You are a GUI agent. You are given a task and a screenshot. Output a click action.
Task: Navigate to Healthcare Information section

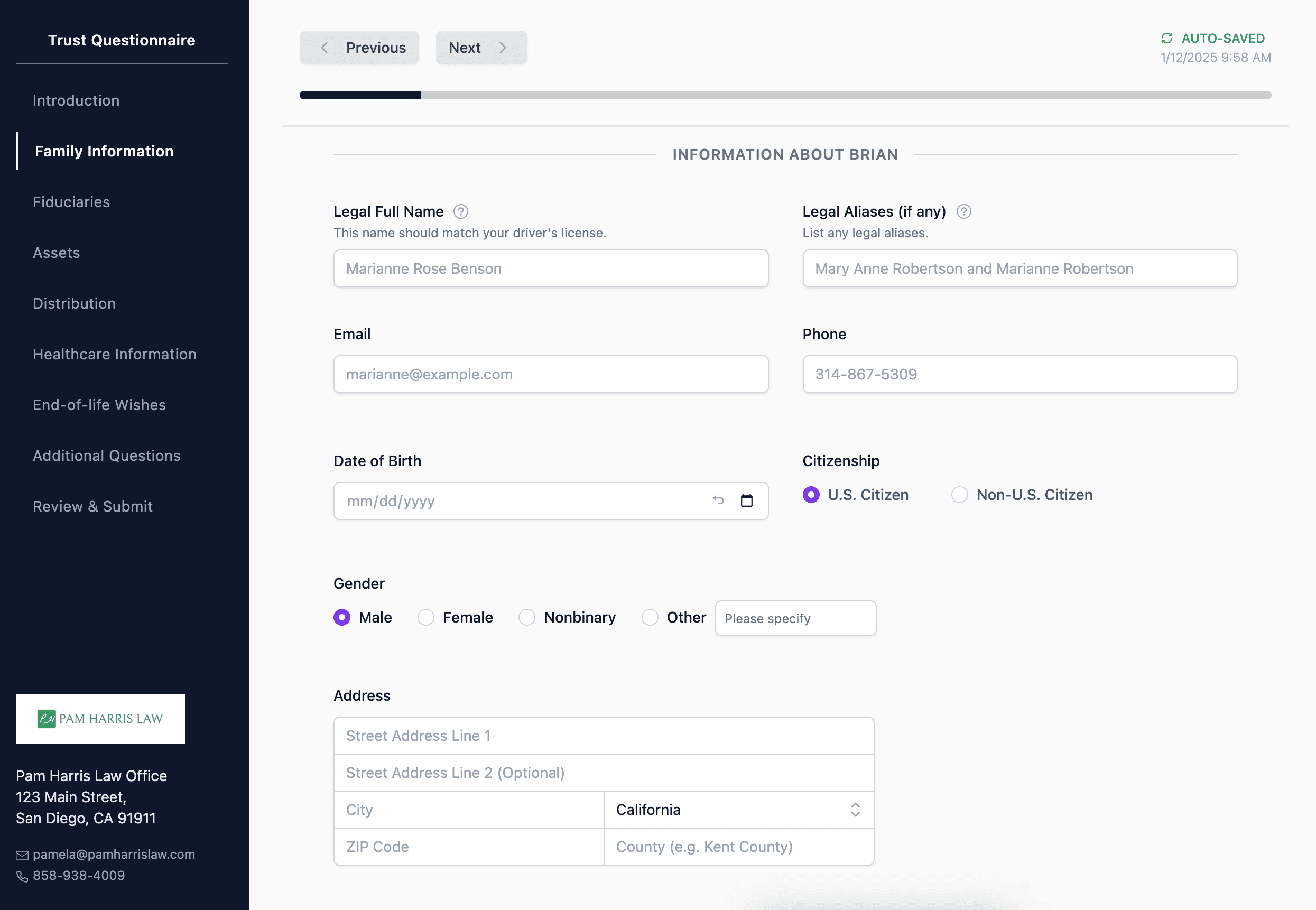tap(114, 354)
